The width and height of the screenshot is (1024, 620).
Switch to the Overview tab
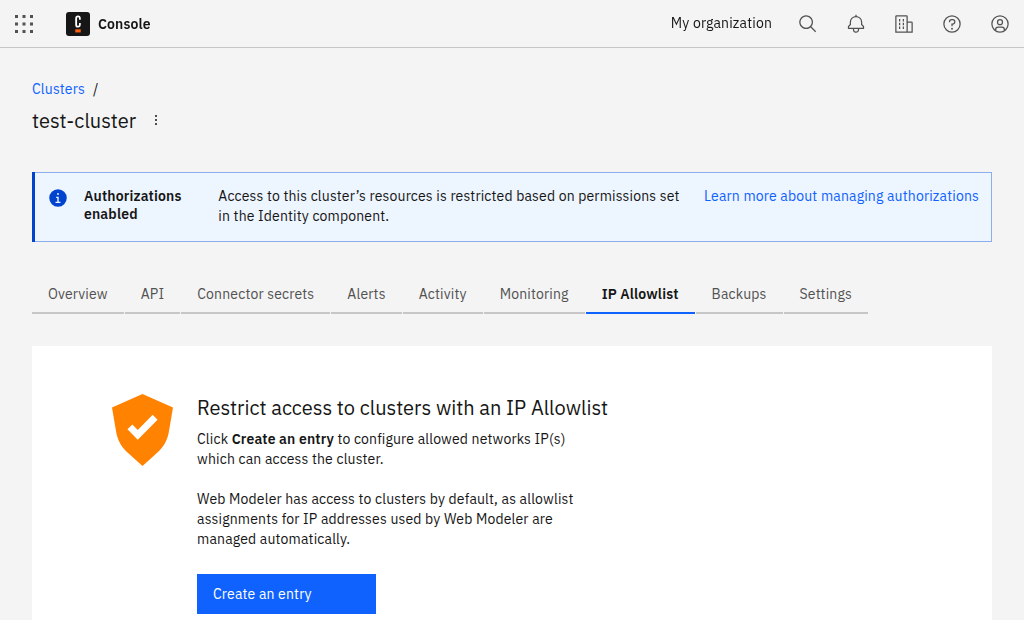click(x=78, y=294)
